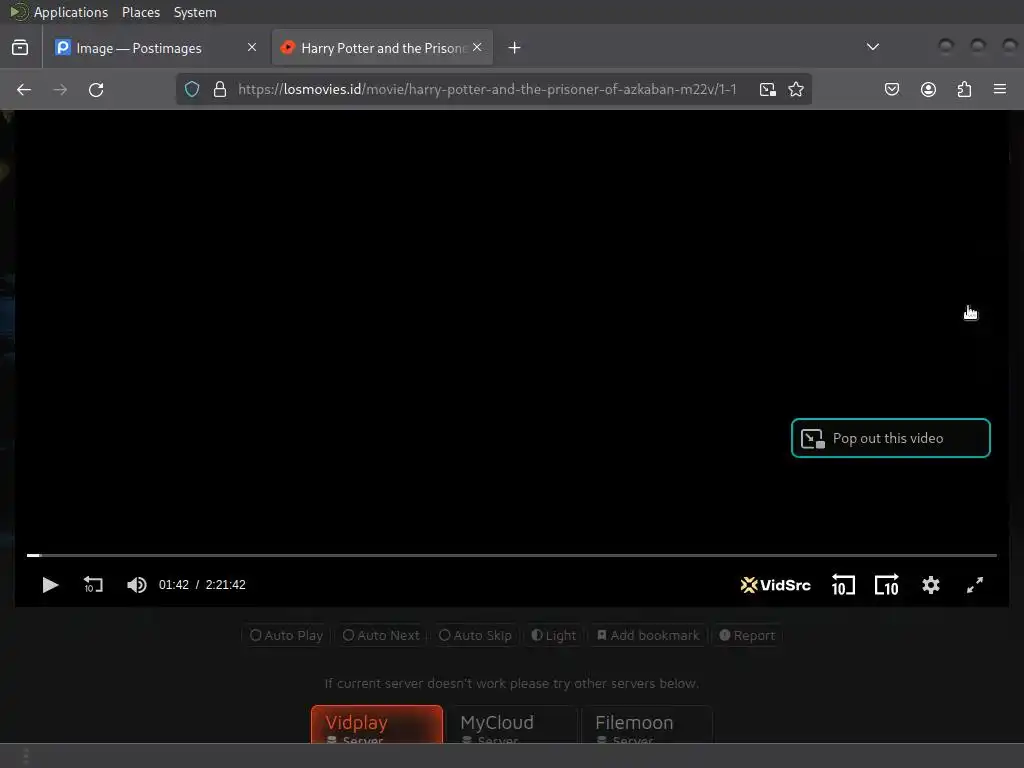Reload the current page

click(96, 89)
